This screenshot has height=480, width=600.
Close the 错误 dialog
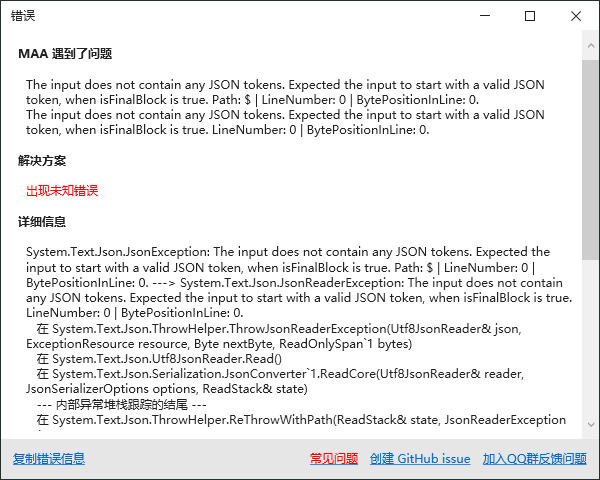point(576,16)
